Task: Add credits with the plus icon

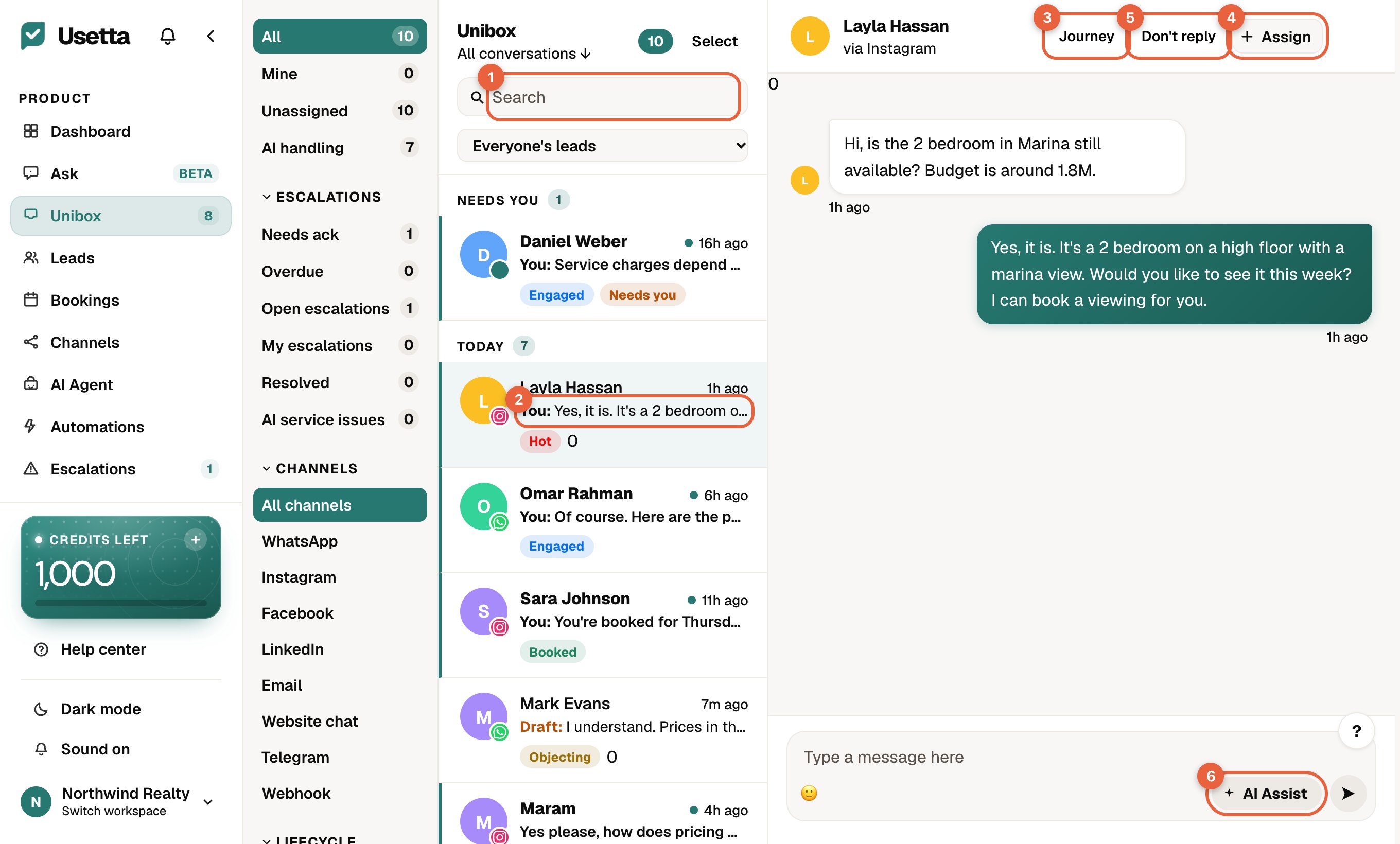Action: pyautogui.click(x=195, y=539)
